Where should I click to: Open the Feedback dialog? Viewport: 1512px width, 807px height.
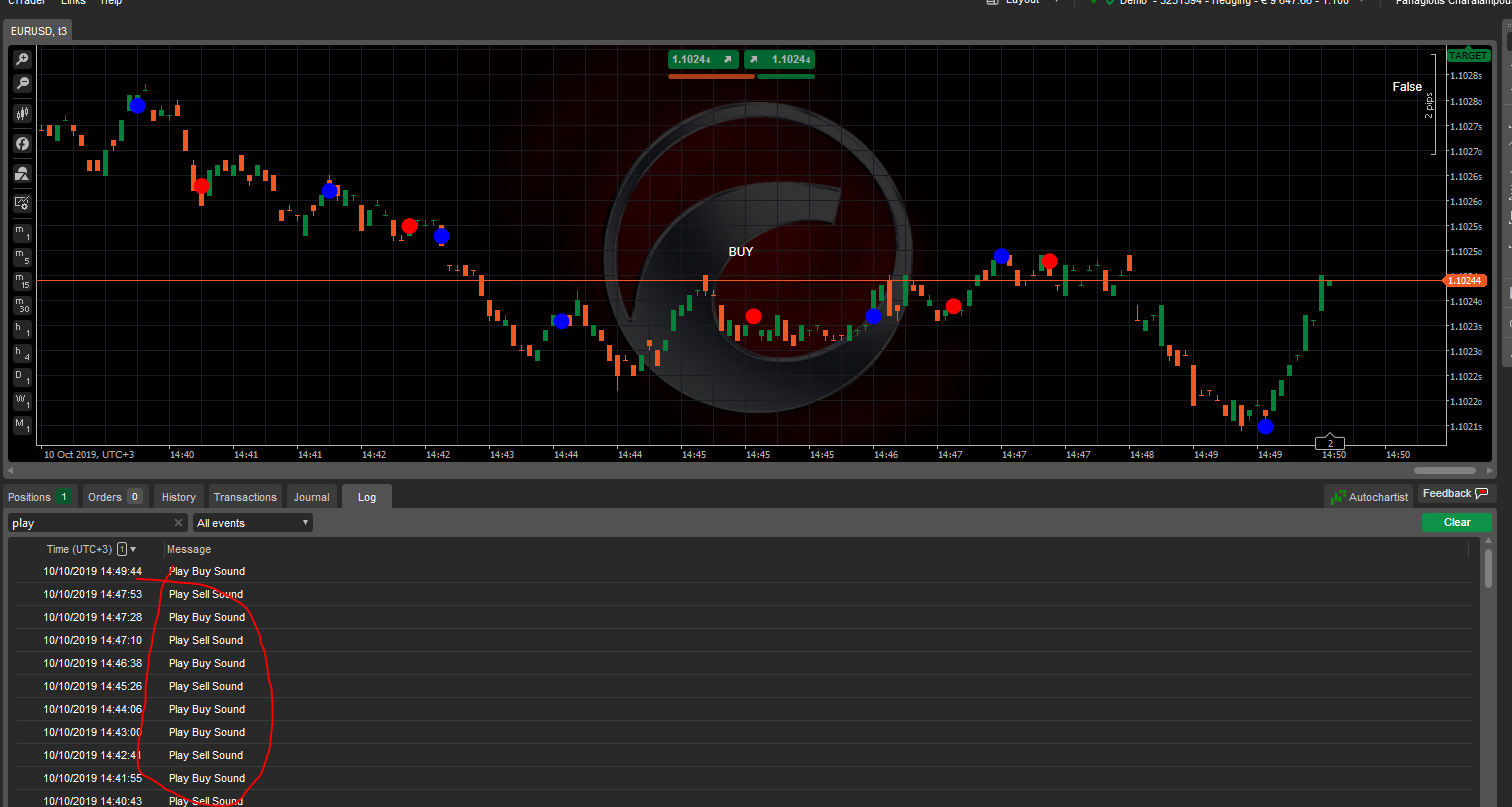(1455, 494)
